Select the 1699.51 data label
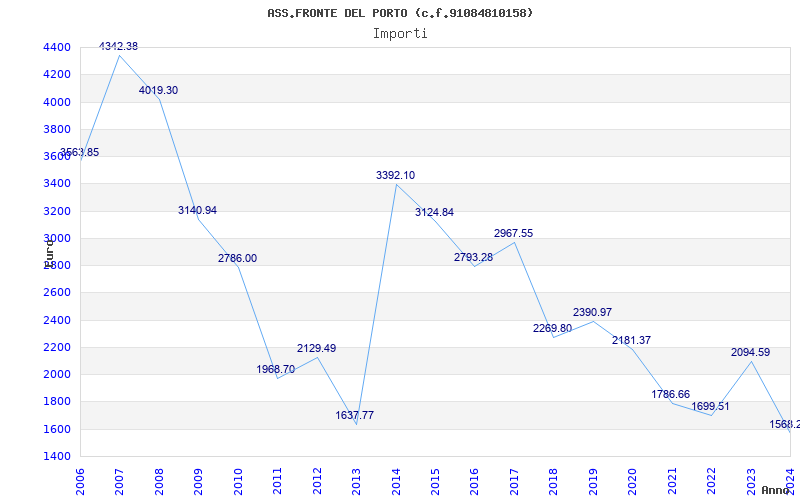This screenshot has width=800, height=500. tap(710, 407)
